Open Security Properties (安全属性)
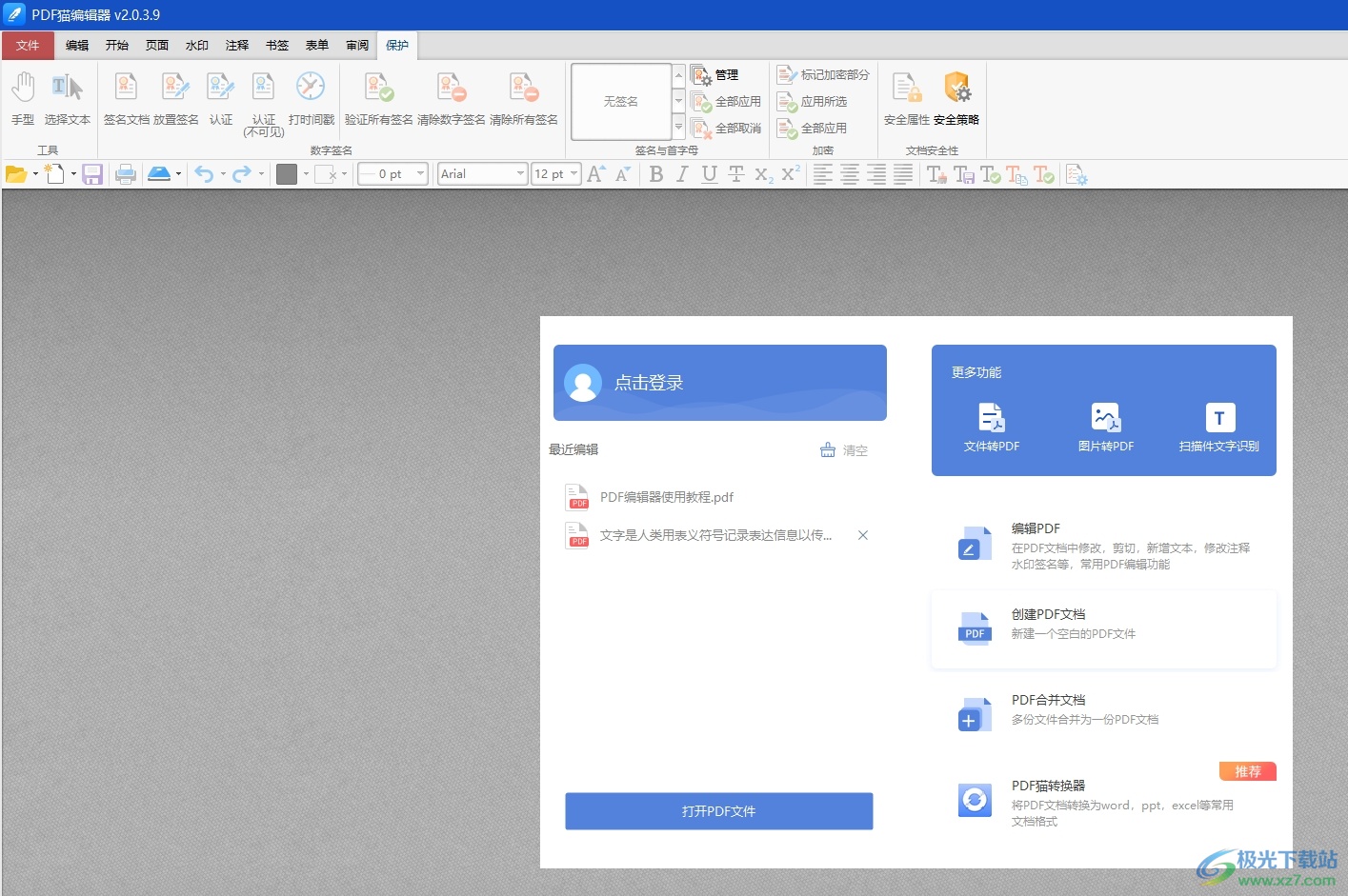Image resolution: width=1348 pixels, height=896 pixels. [x=906, y=98]
